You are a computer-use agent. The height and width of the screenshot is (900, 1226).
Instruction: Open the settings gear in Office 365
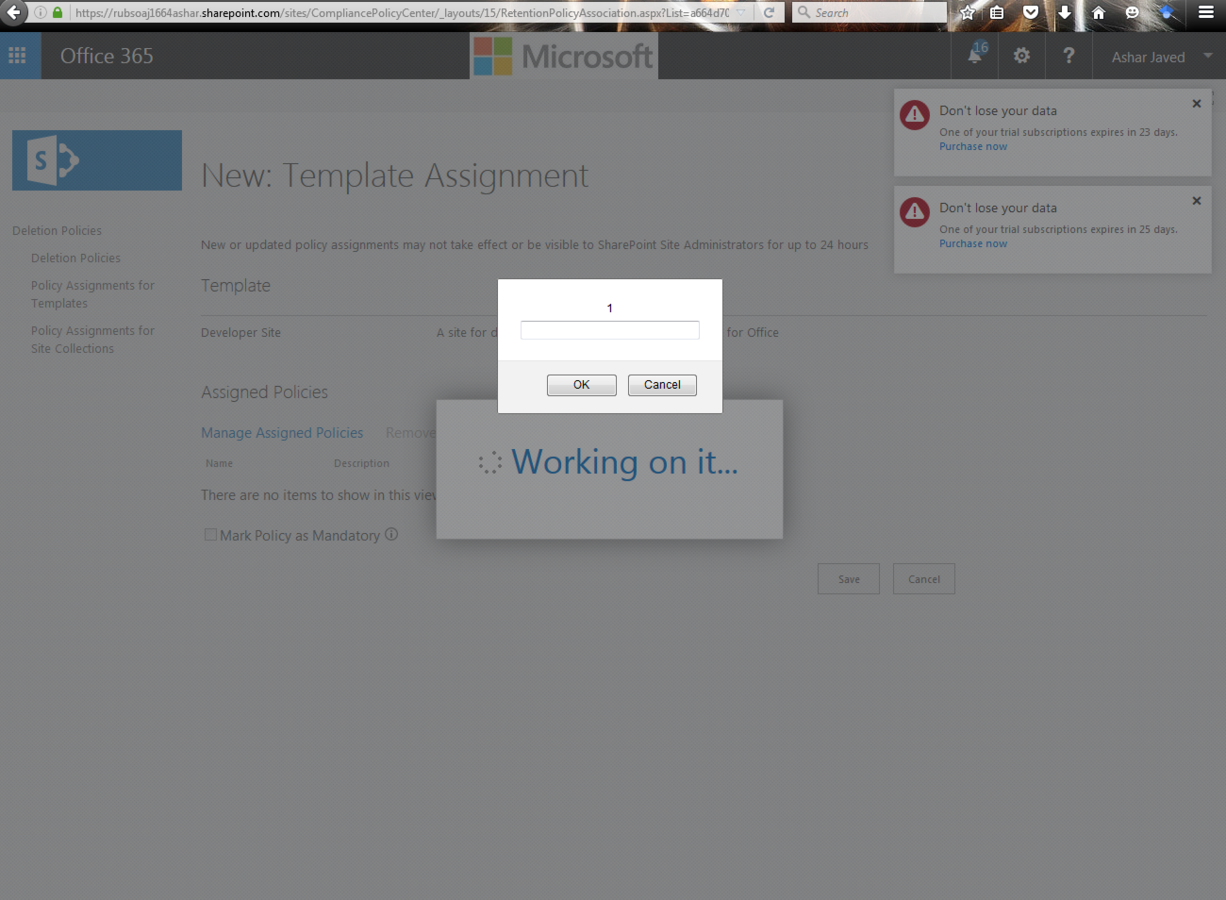[1021, 56]
